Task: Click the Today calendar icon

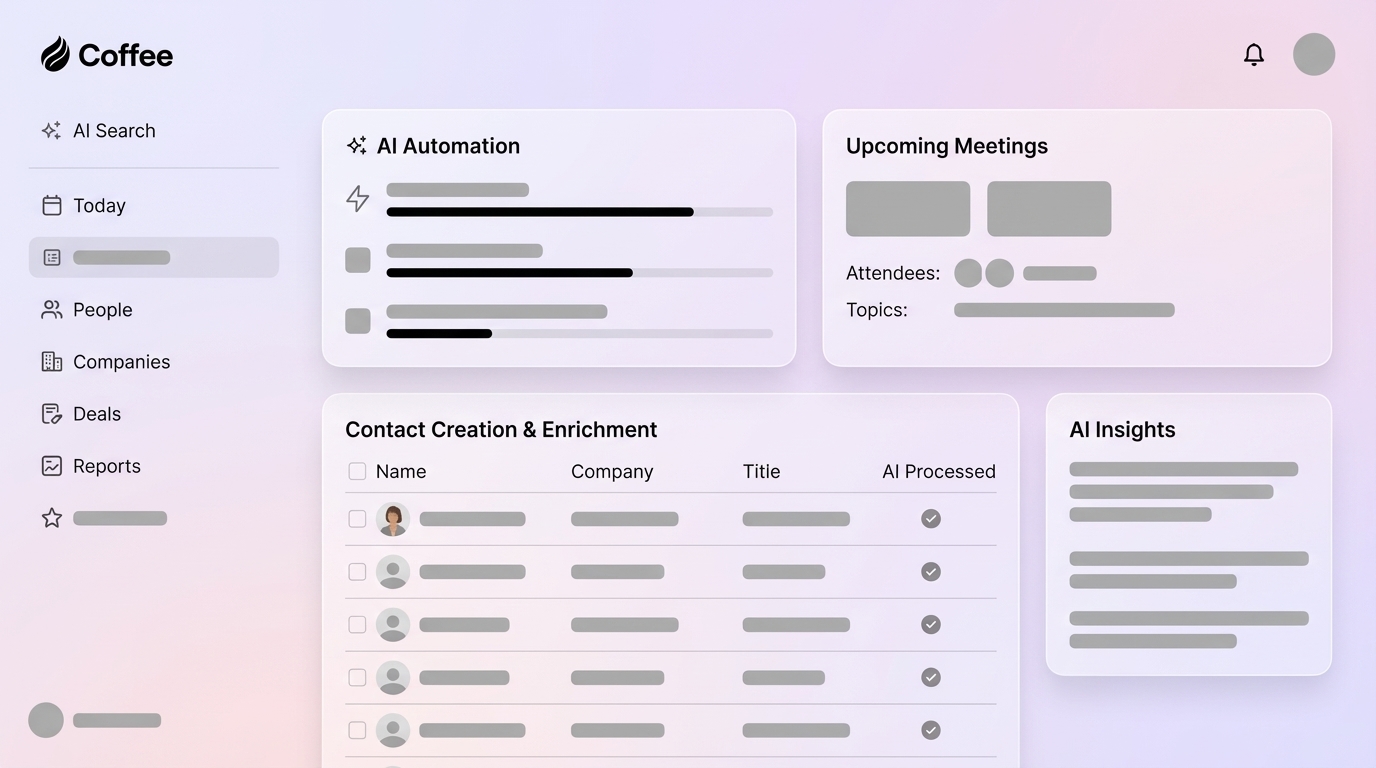Action: [x=51, y=205]
